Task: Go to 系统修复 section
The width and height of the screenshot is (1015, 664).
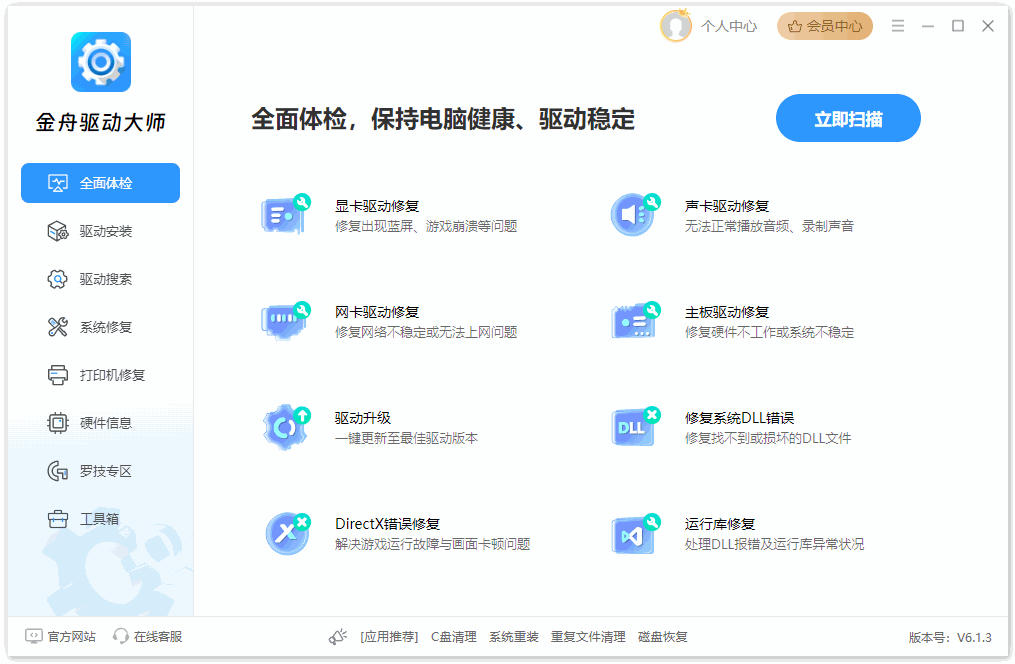Action: (x=100, y=327)
